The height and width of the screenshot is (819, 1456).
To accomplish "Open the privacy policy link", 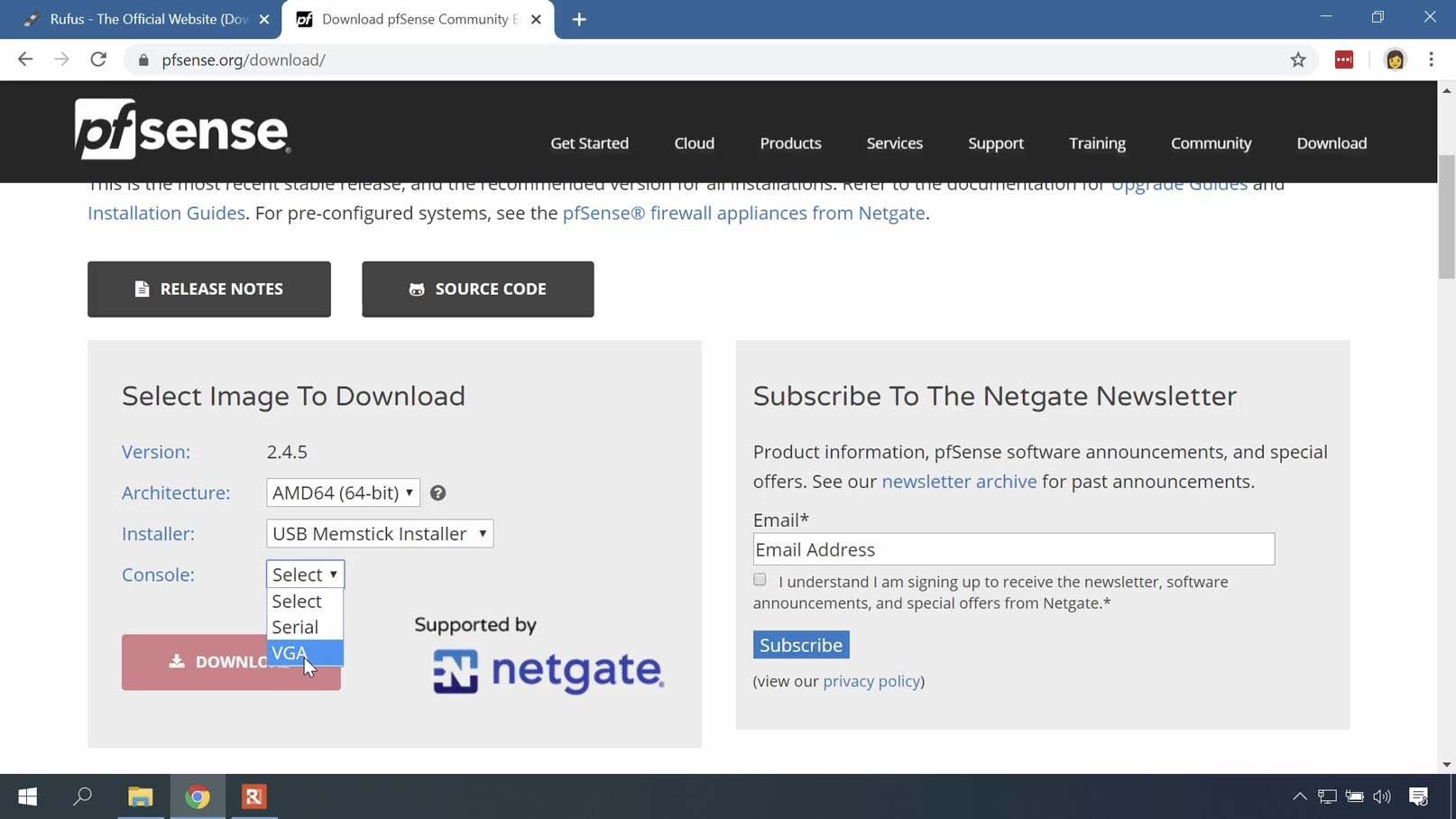I will tap(871, 681).
